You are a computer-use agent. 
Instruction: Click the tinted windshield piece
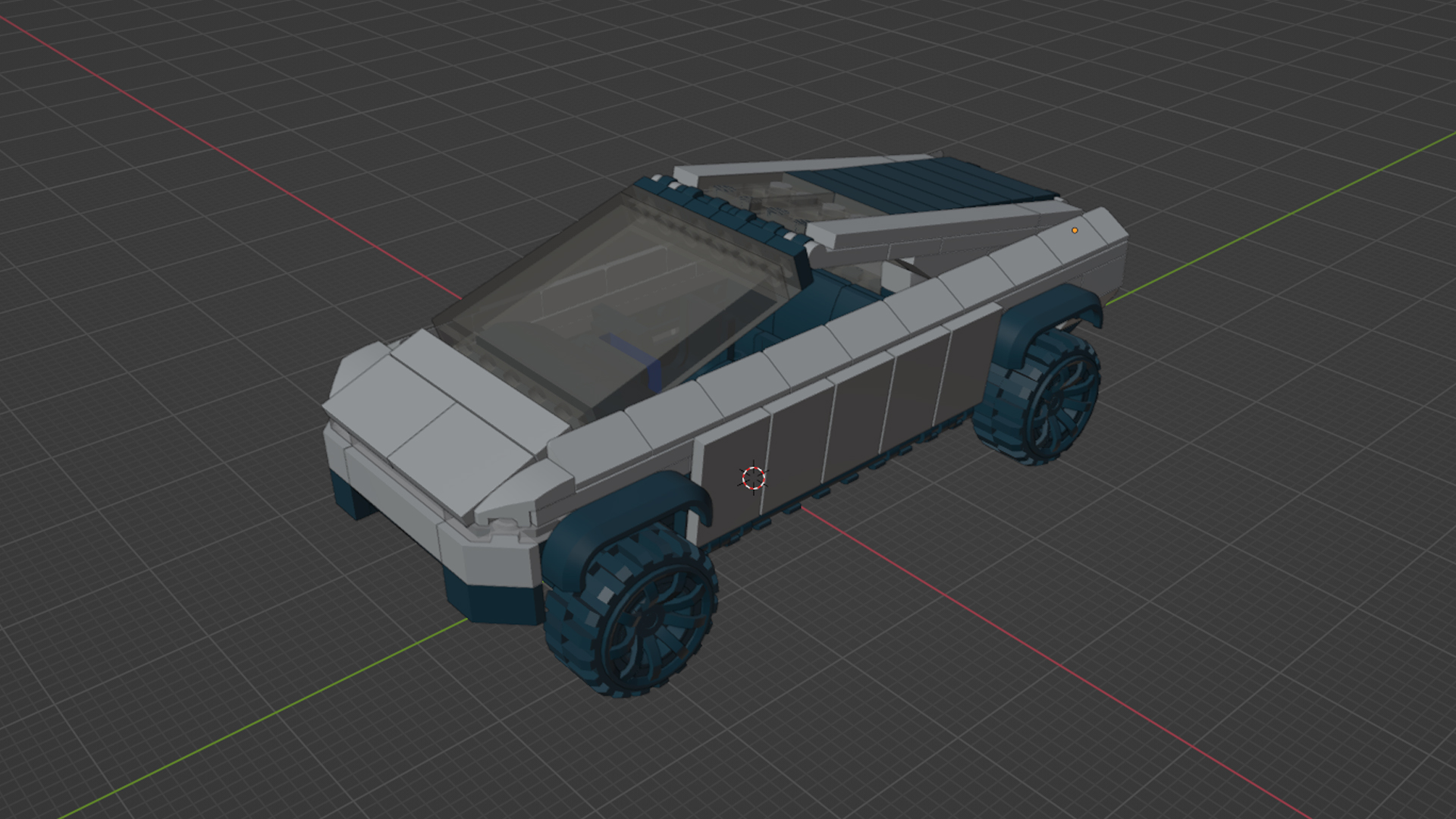607,303
